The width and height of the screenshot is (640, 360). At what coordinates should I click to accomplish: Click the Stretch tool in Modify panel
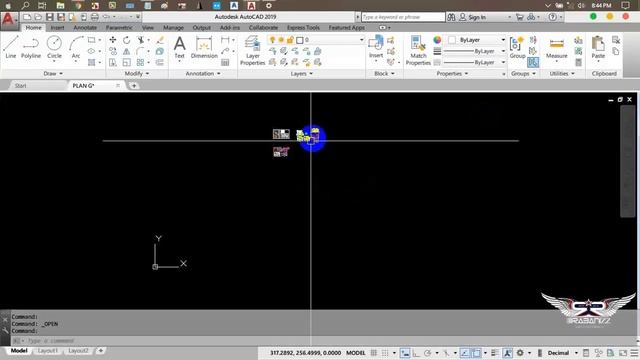point(113,62)
